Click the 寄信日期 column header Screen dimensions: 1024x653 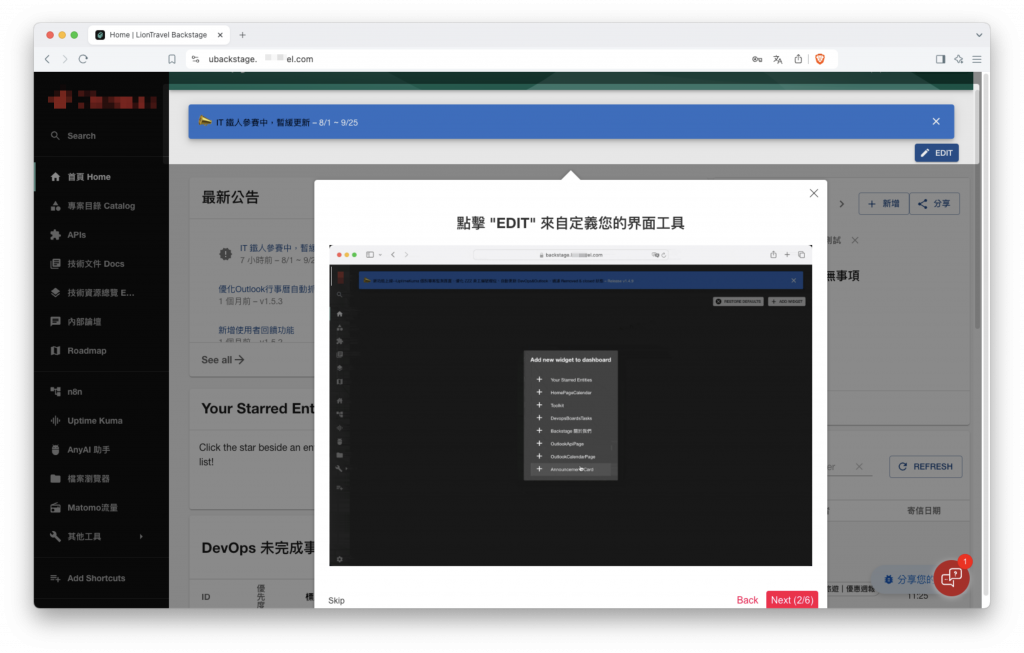(923, 510)
